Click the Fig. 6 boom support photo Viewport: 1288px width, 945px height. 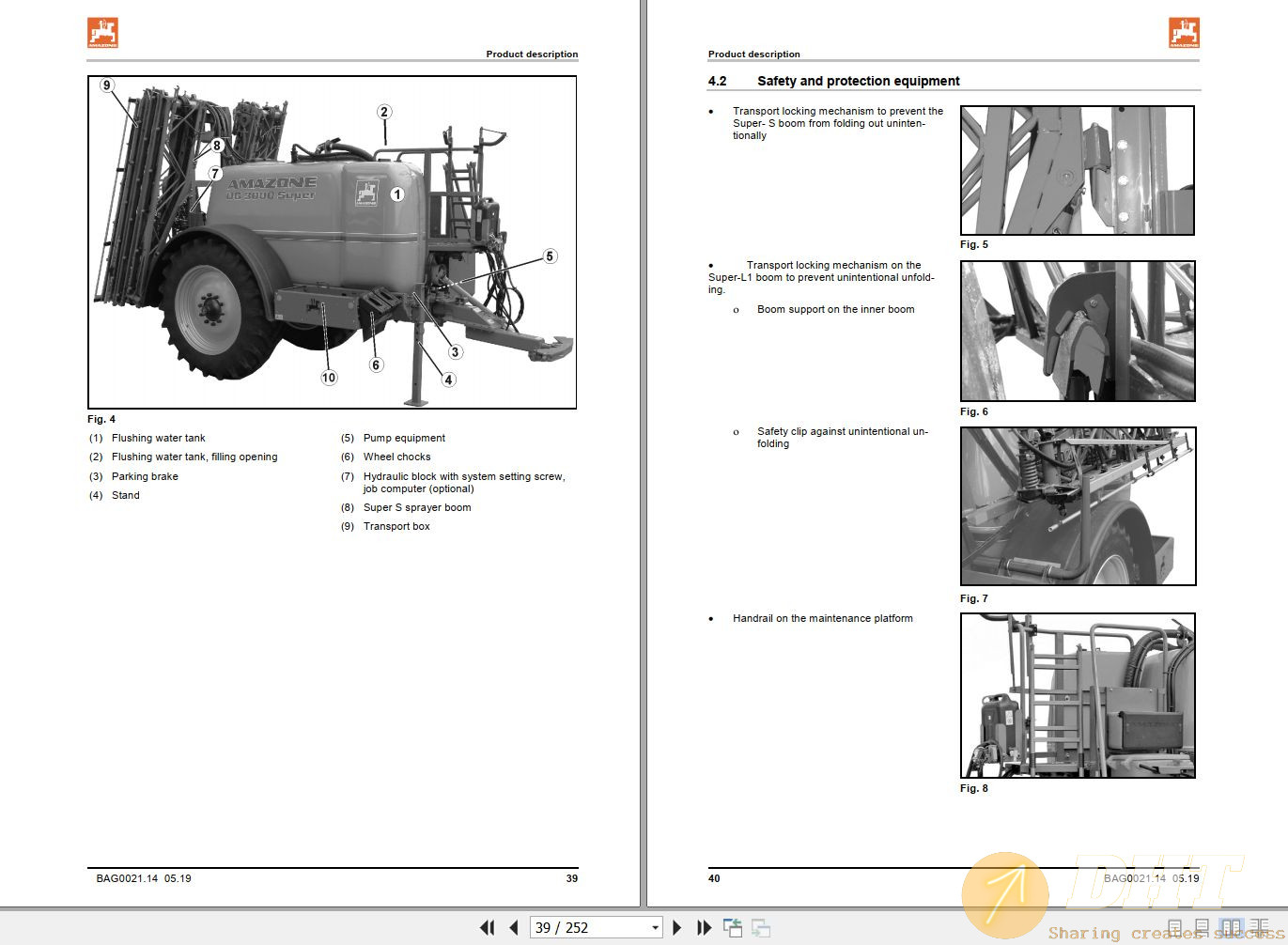pos(1078,331)
